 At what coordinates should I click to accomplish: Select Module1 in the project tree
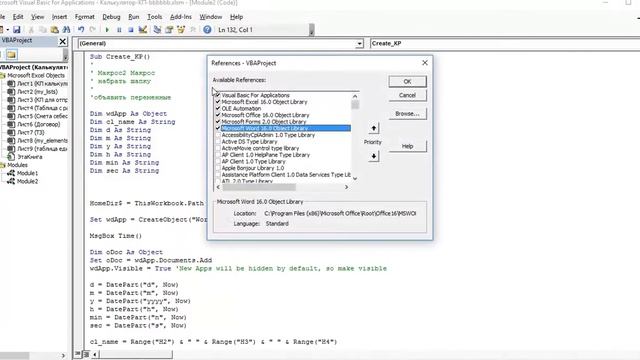pos(27,173)
